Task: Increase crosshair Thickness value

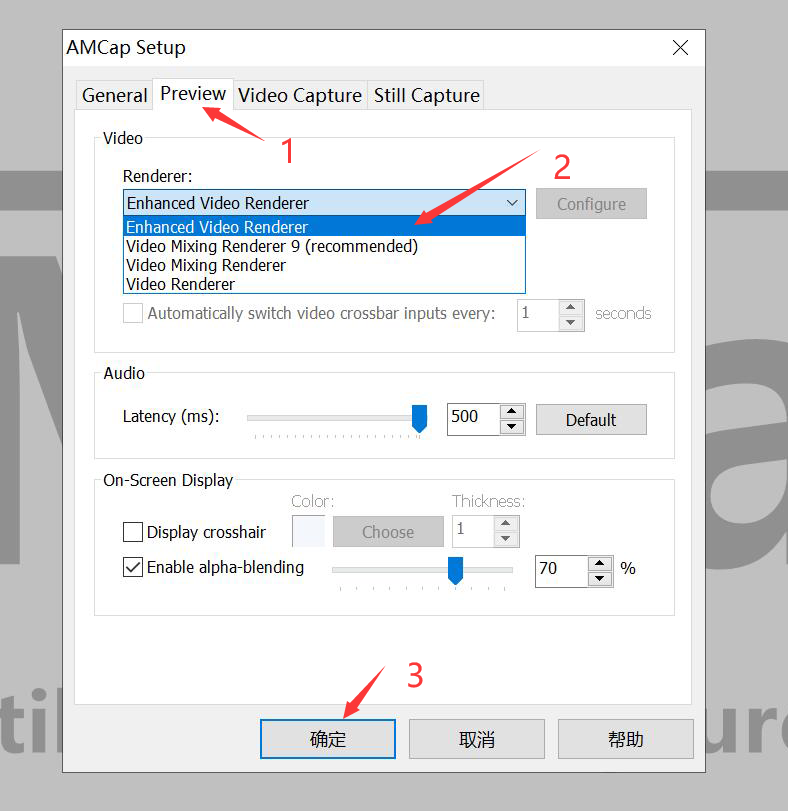Action: click(506, 523)
